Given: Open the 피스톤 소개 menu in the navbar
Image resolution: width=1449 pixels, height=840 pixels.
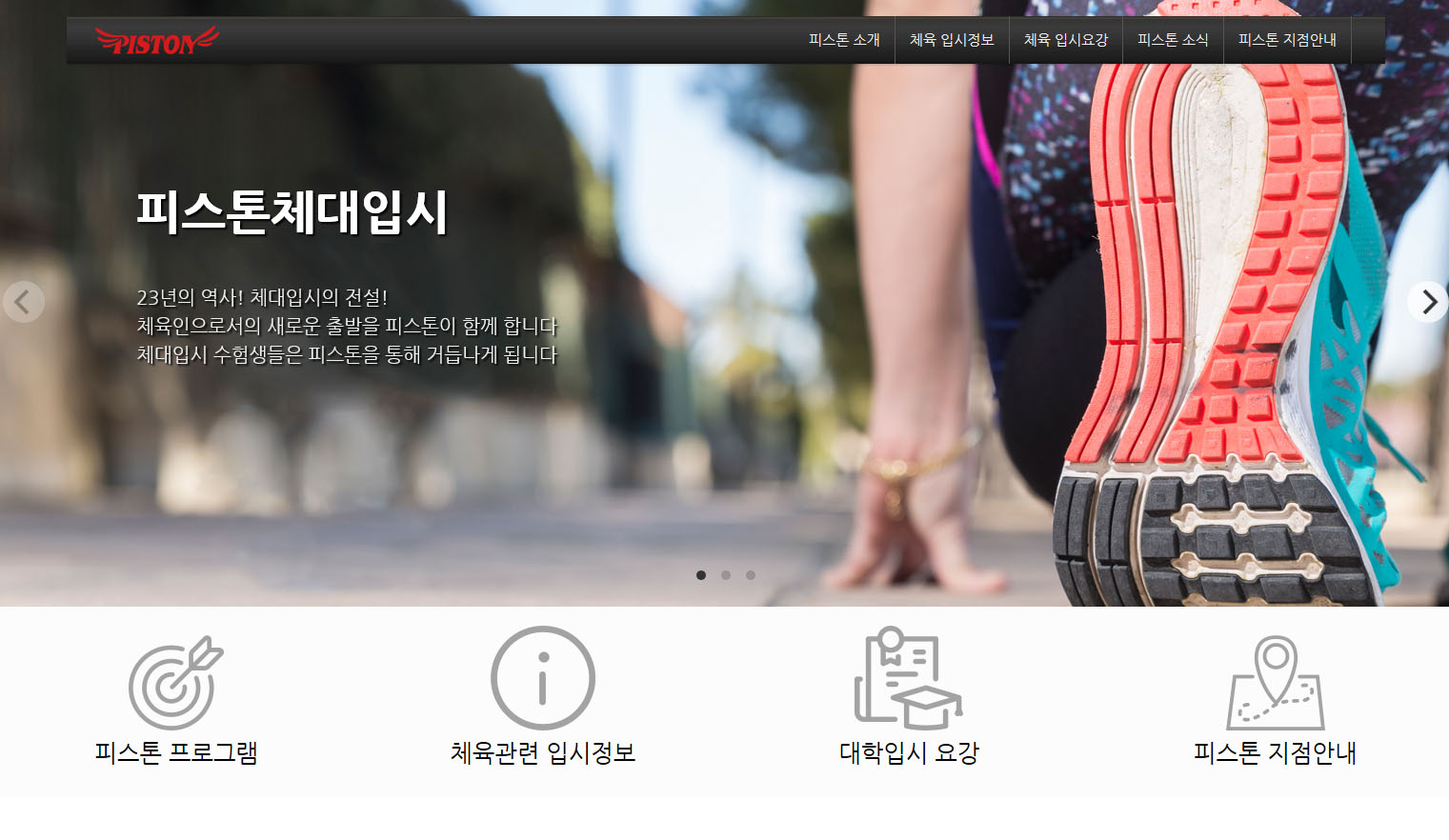Looking at the screenshot, I should pos(844,40).
